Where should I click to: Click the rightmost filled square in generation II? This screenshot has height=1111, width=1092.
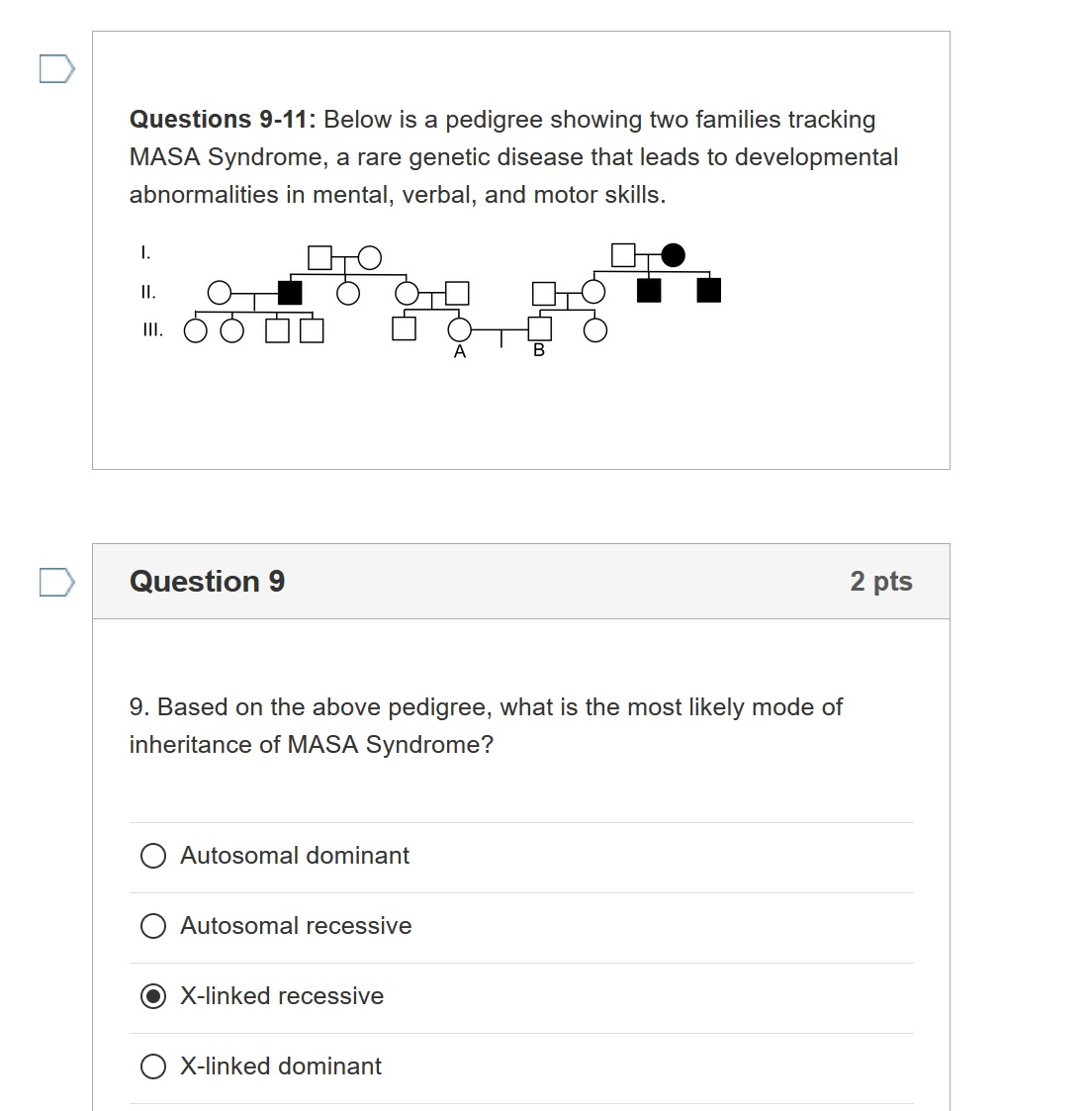(x=708, y=291)
